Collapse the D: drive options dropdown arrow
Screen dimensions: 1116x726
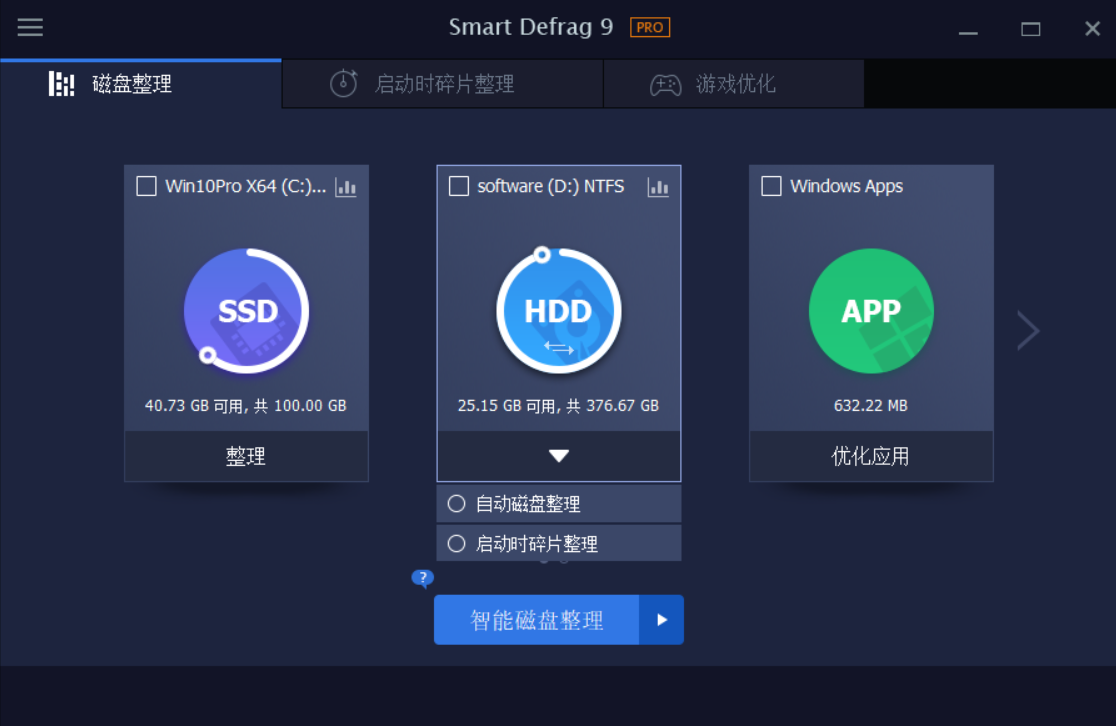[558, 456]
